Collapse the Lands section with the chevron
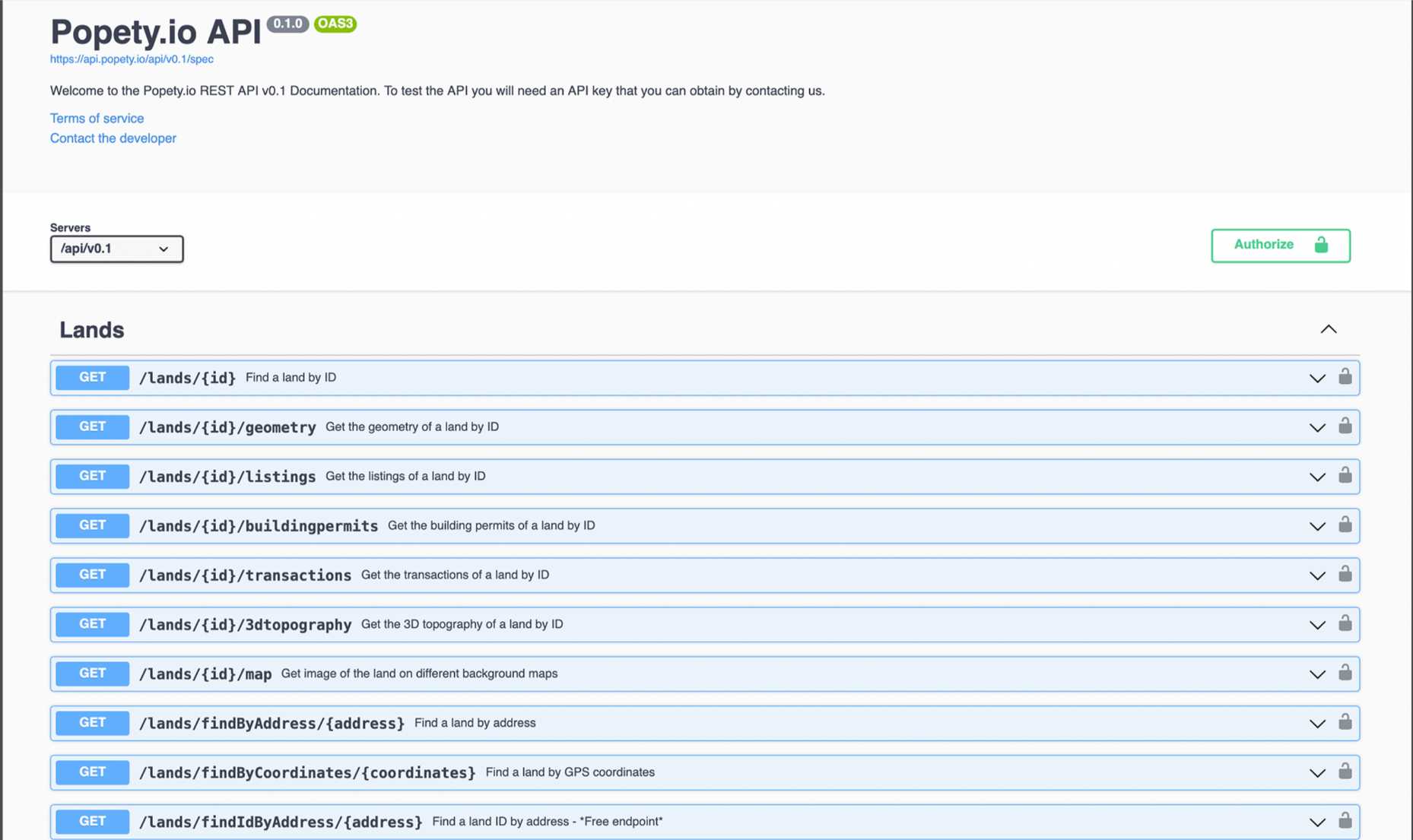1413x840 pixels. tap(1328, 329)
